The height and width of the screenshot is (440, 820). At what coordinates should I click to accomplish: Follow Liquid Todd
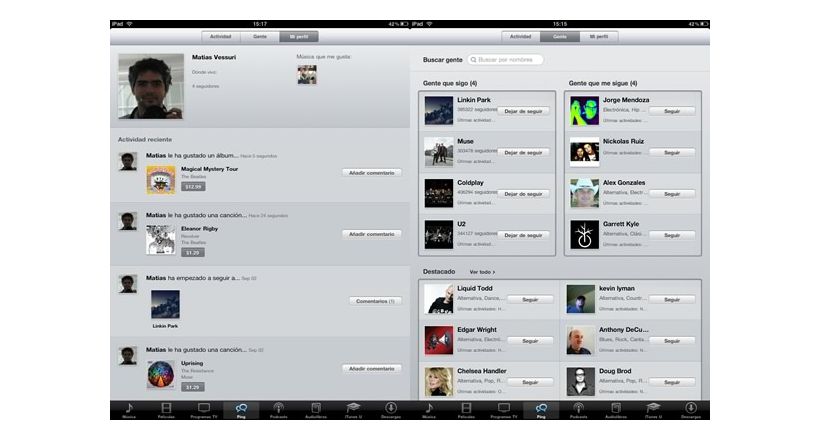coord(530,299)
